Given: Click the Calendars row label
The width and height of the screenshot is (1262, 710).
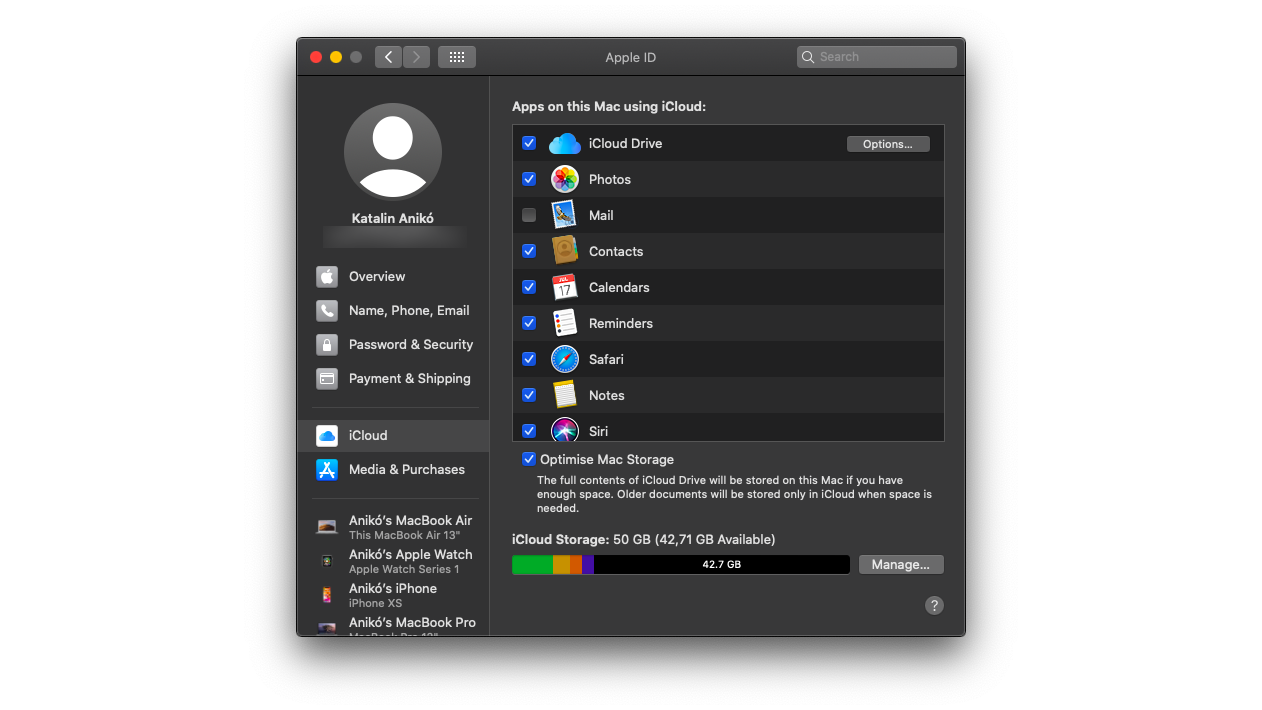Looking at the screenshot, I should coord(619,288).
